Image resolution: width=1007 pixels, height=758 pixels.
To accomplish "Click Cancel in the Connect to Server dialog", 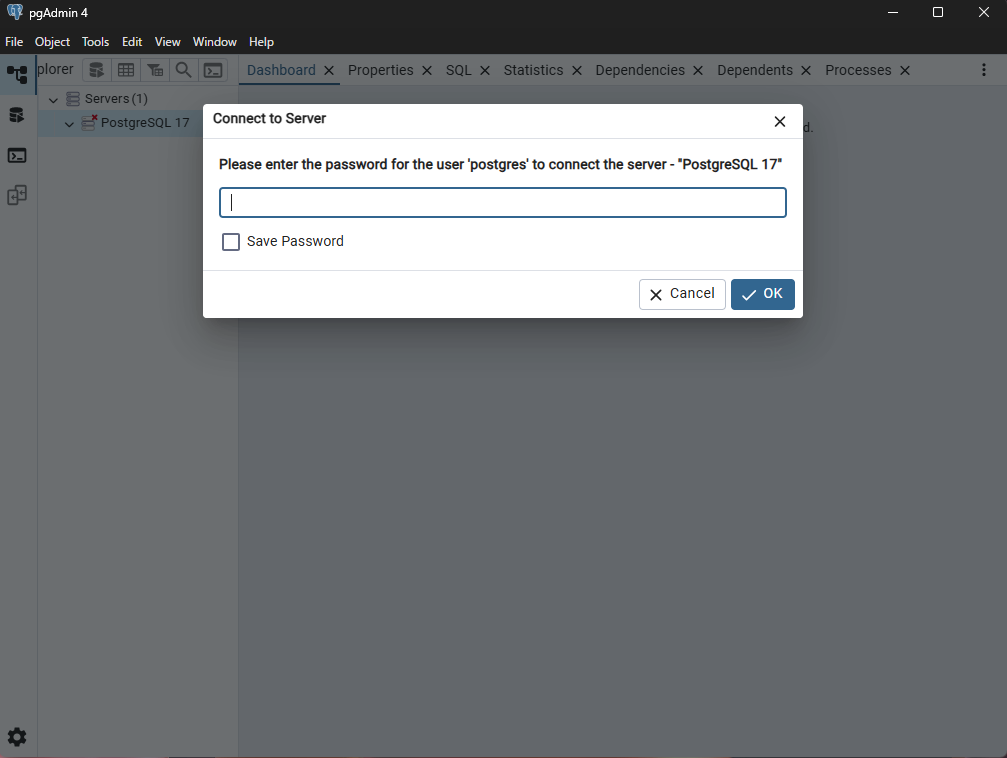I will (682, 294).
